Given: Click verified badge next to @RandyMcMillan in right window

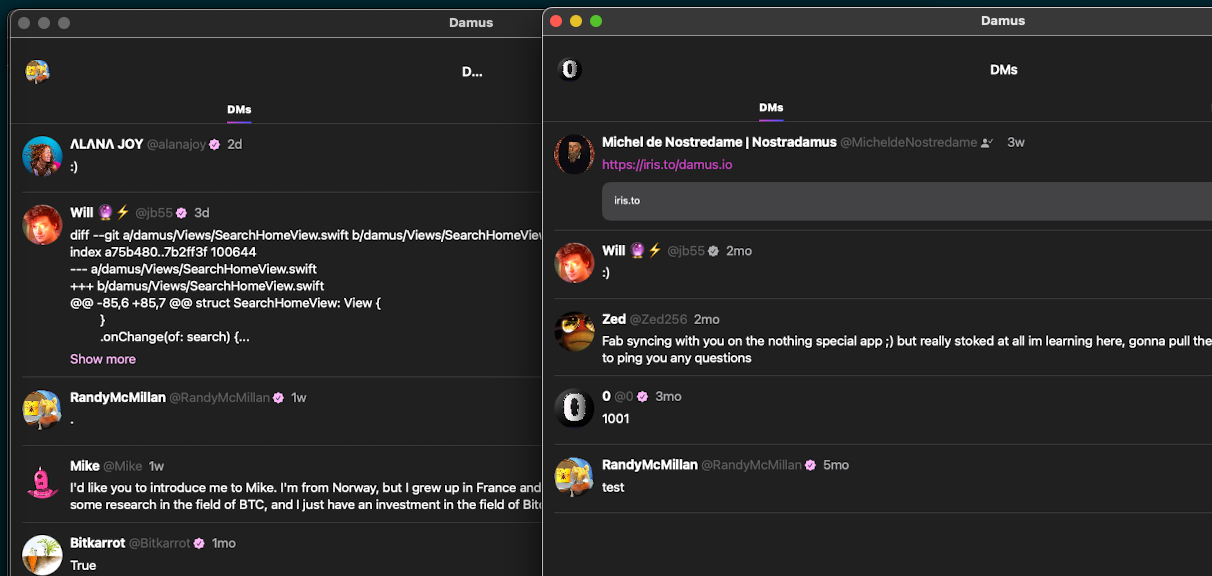Looking at the screenshot, I should click(810, 465).
